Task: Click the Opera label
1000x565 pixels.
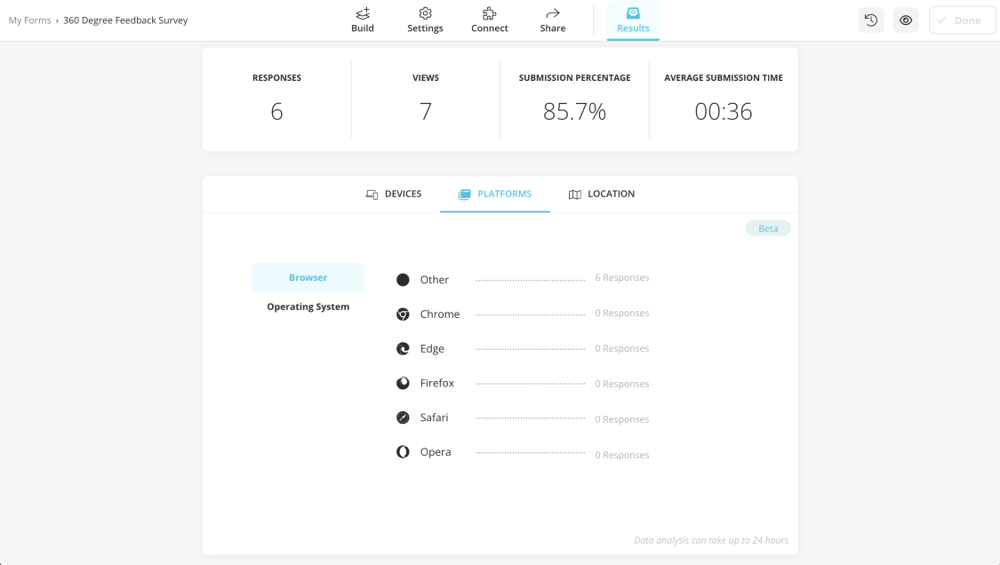Action: point(436,452)
